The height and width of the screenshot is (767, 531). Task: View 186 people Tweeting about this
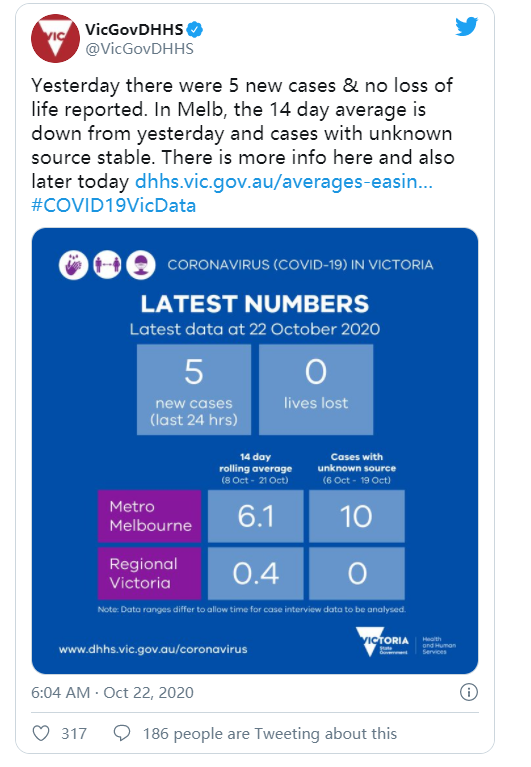tap(270, 734)
